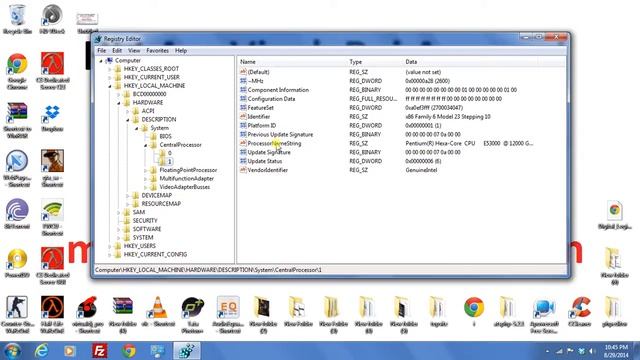640x360 pixels.
Task: Collapse the HARDWARE tree node
Action: (x=118, y=102)
